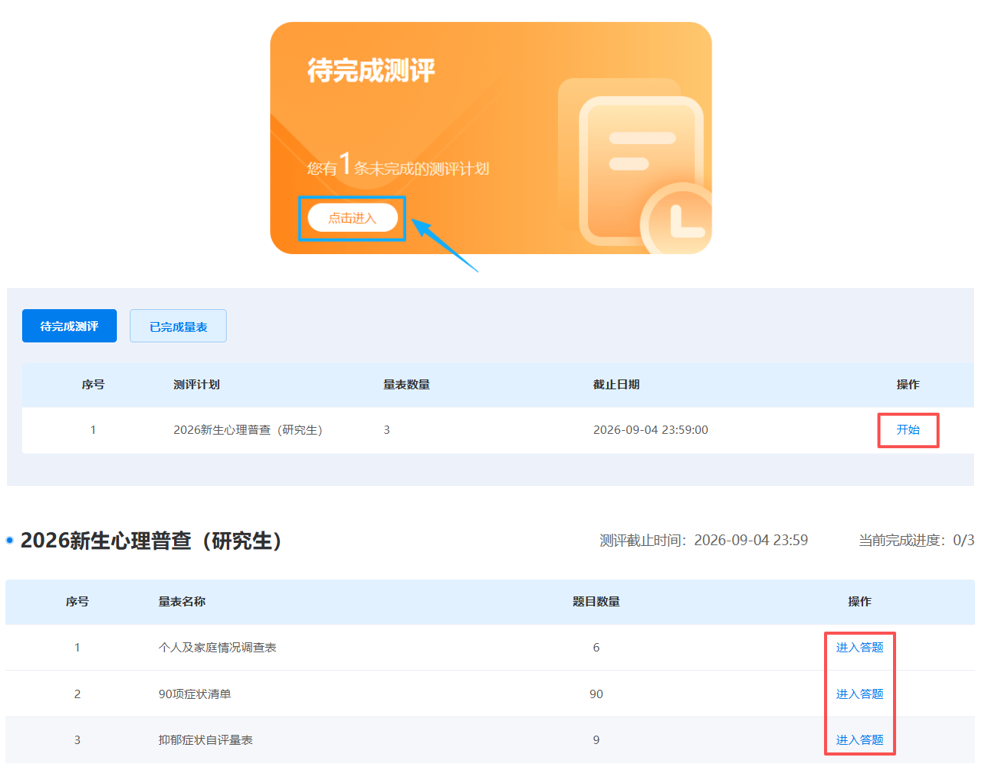Click the 待完成测评 card title text
Image resolution: width=986 pixels, height=779 pixels.
[371, 70]
